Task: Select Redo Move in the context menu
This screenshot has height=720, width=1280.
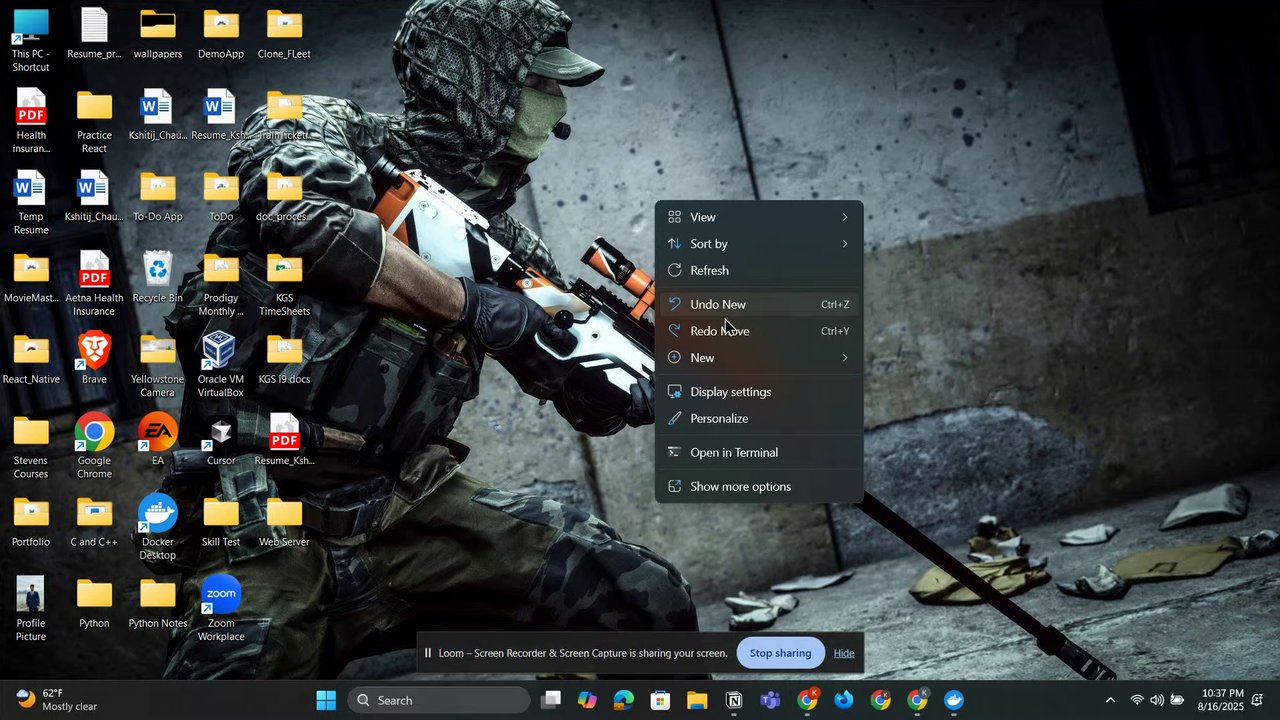Action: click(759, 331)
